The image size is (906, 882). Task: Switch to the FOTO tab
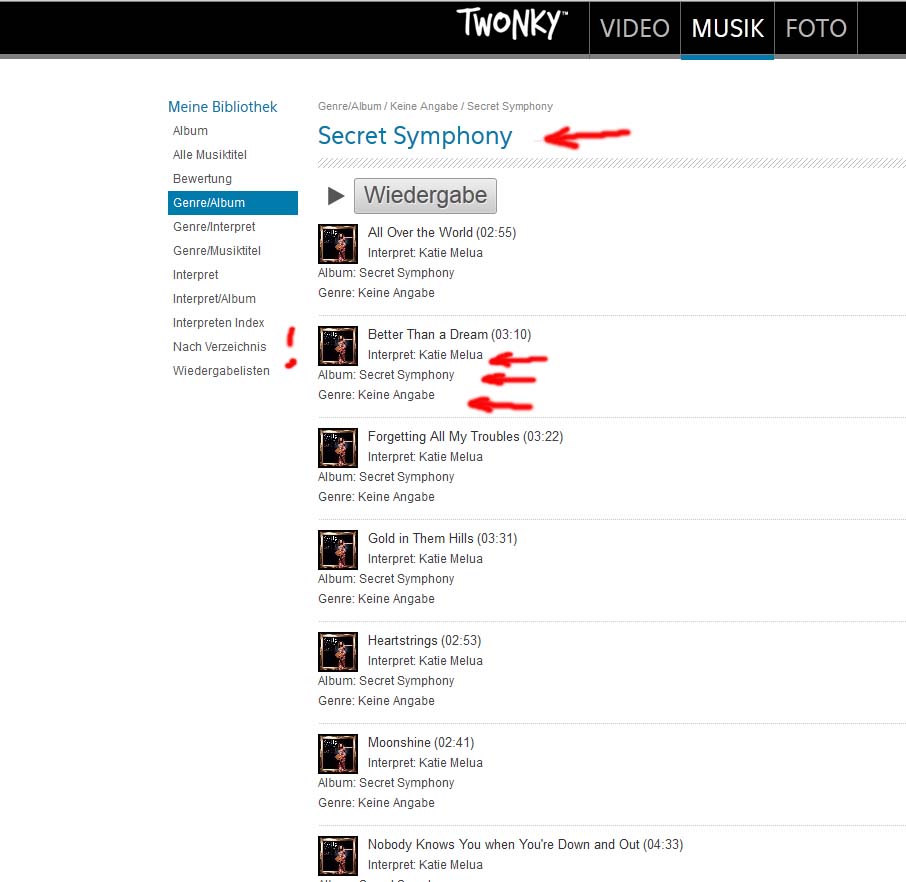[815, 28]
